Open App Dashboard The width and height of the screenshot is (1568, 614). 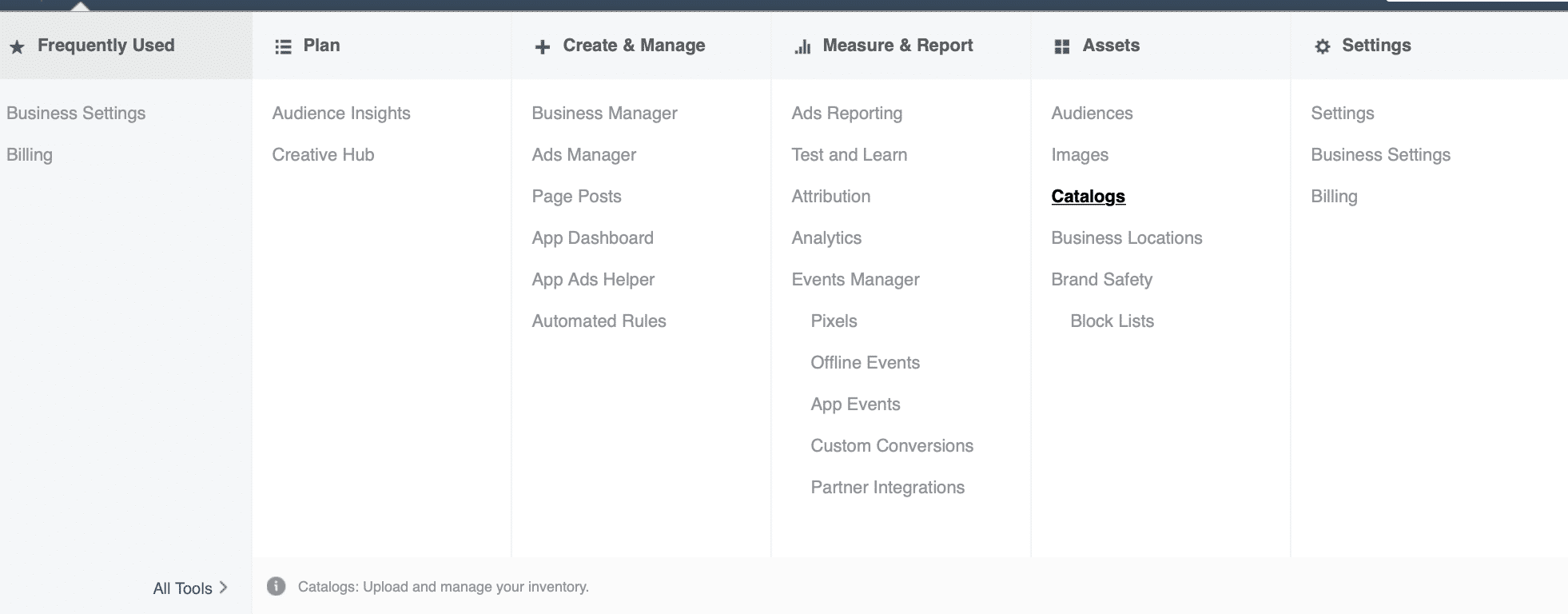point(592,238)
